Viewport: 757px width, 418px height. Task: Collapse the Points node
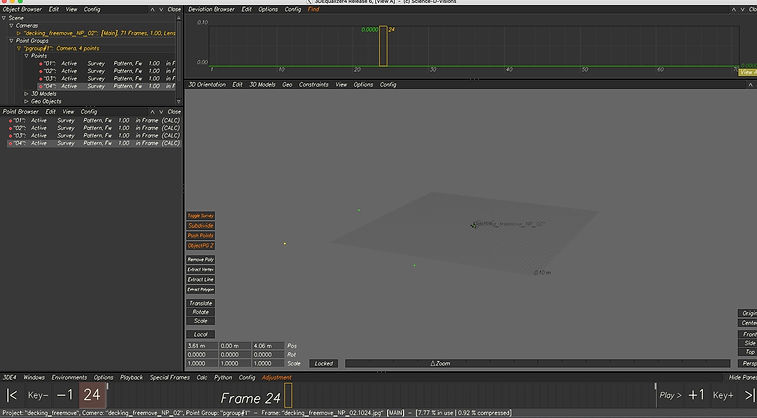tap(27, 56)
